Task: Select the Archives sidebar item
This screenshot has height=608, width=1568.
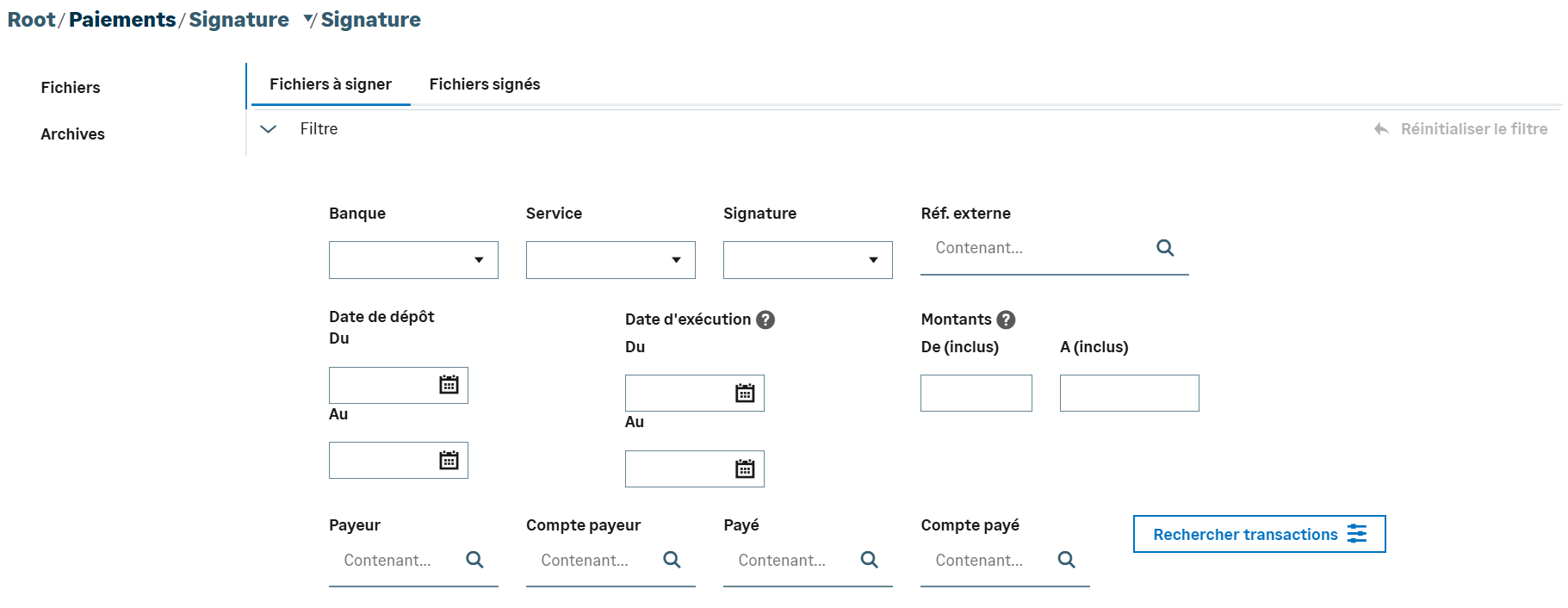Action: (72, 134)
